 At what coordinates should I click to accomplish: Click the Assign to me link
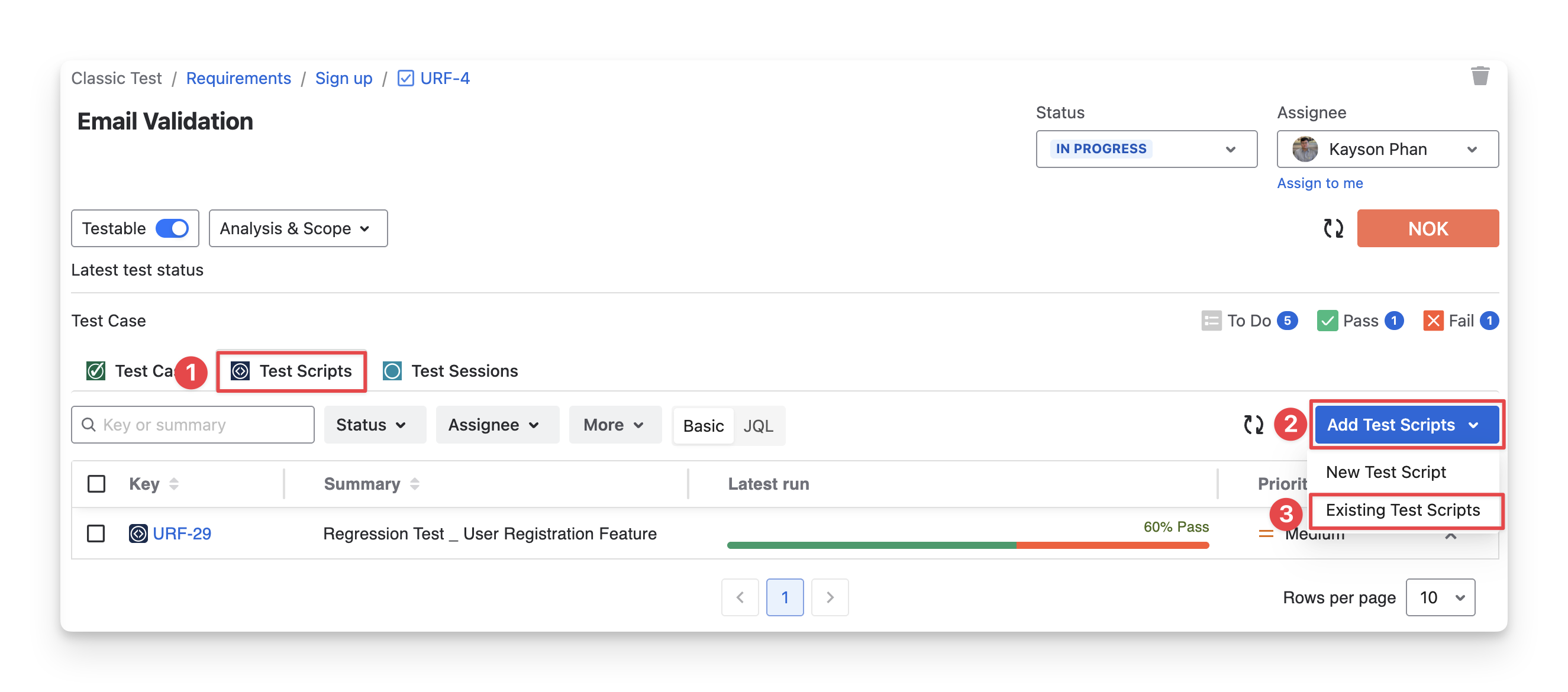tap(1319, 183)
